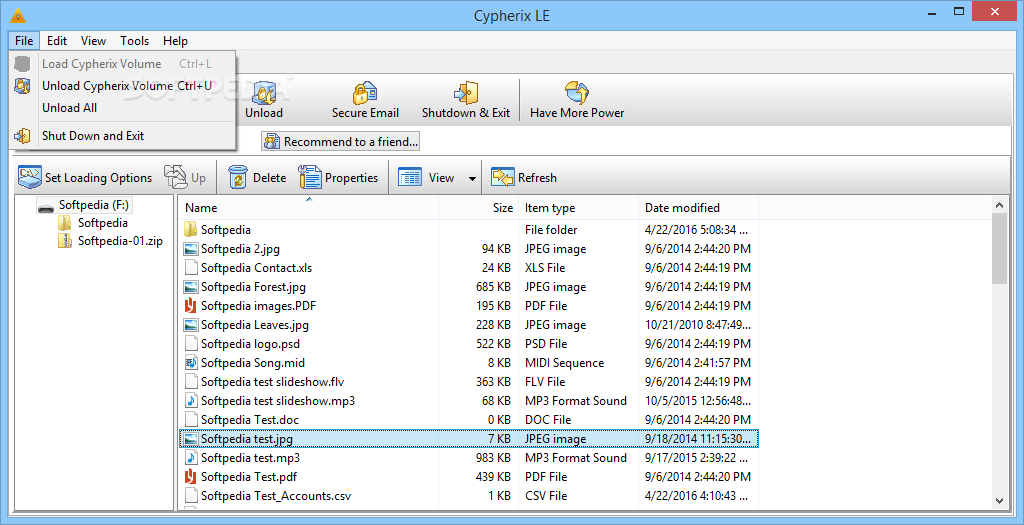Select Softpedia test.jpg highlighted row
This screenshot has width=1024, height=525.
(469, 439)
